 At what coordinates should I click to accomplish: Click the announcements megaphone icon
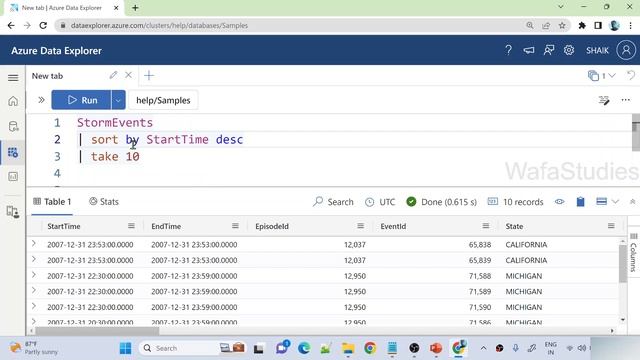[529, 50]
